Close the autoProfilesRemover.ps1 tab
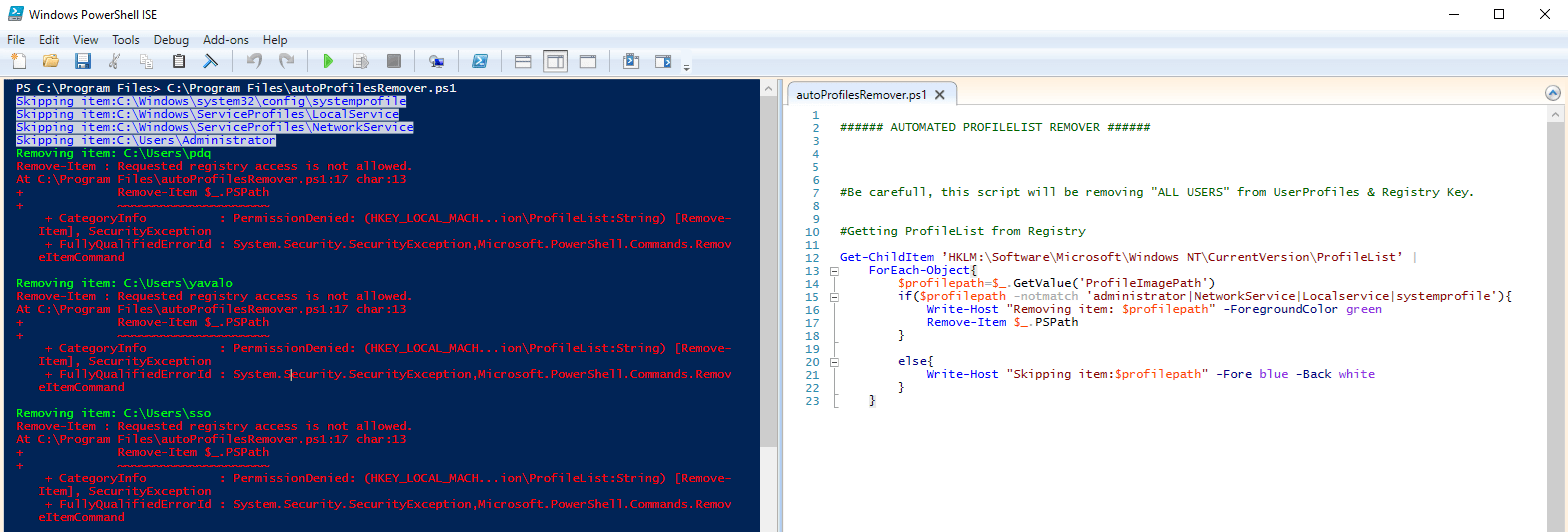The height and width of the screenshot is (532, 1568). point(941,95)
